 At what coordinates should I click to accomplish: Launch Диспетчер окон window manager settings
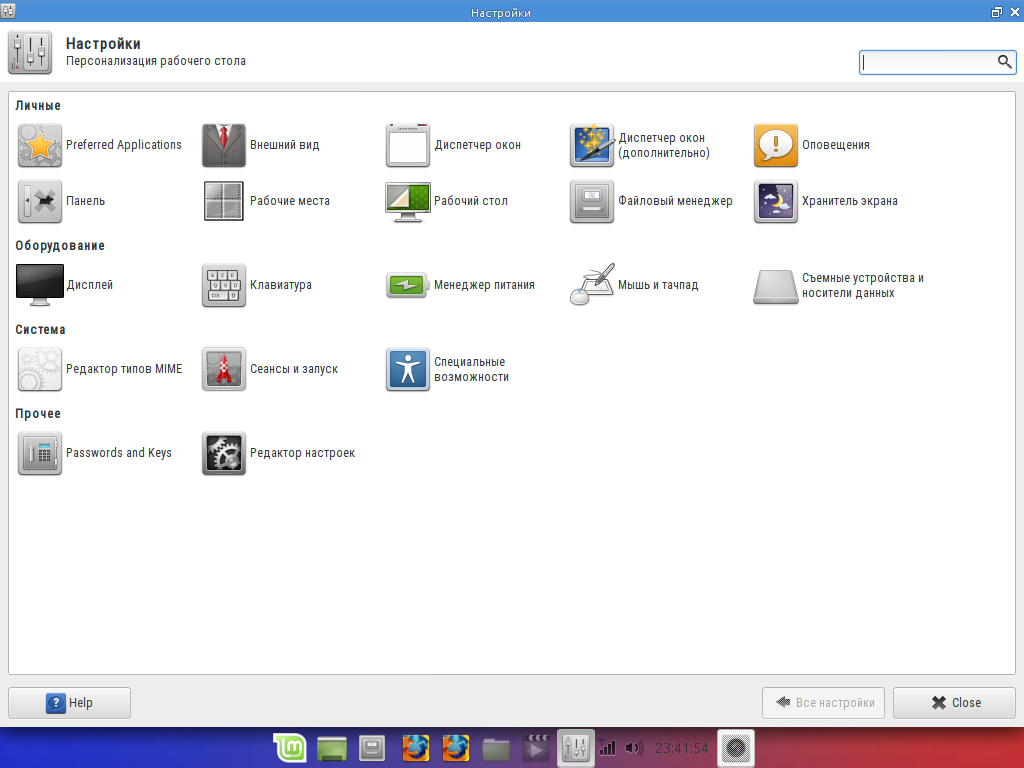coord(455,145)
